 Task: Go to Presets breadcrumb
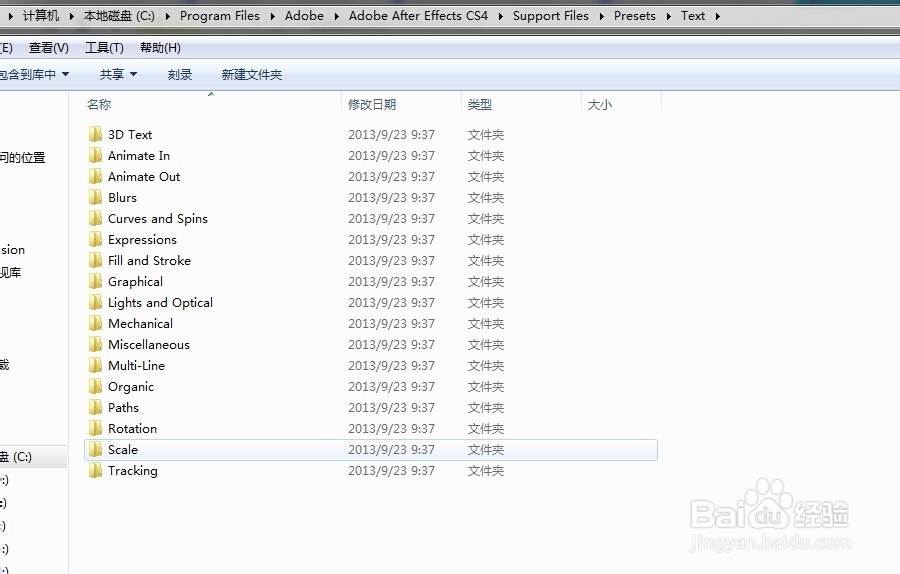coord(635,16)
